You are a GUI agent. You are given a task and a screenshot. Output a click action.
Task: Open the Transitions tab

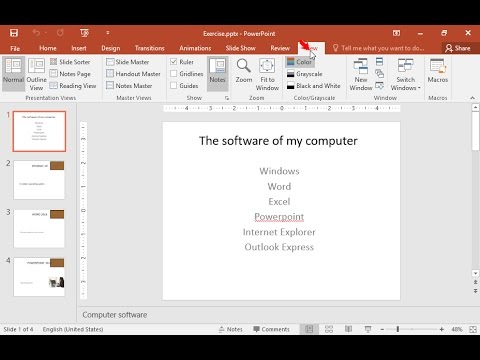[x=150, y=48]
